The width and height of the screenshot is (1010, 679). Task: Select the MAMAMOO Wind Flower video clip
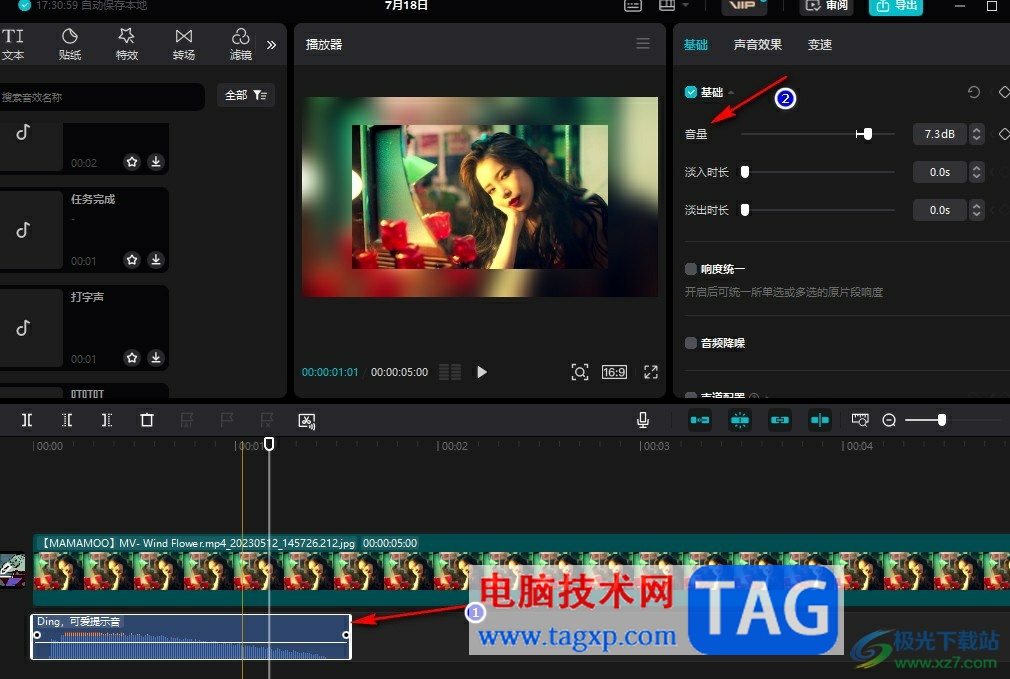click(x=522, y=569)
